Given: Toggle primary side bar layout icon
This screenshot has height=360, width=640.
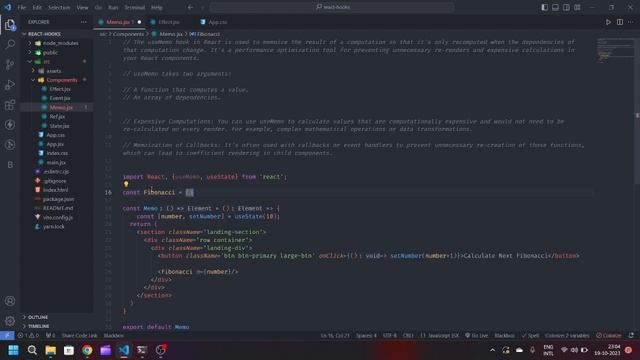Looking at the screenshot, I should [544, 7].
